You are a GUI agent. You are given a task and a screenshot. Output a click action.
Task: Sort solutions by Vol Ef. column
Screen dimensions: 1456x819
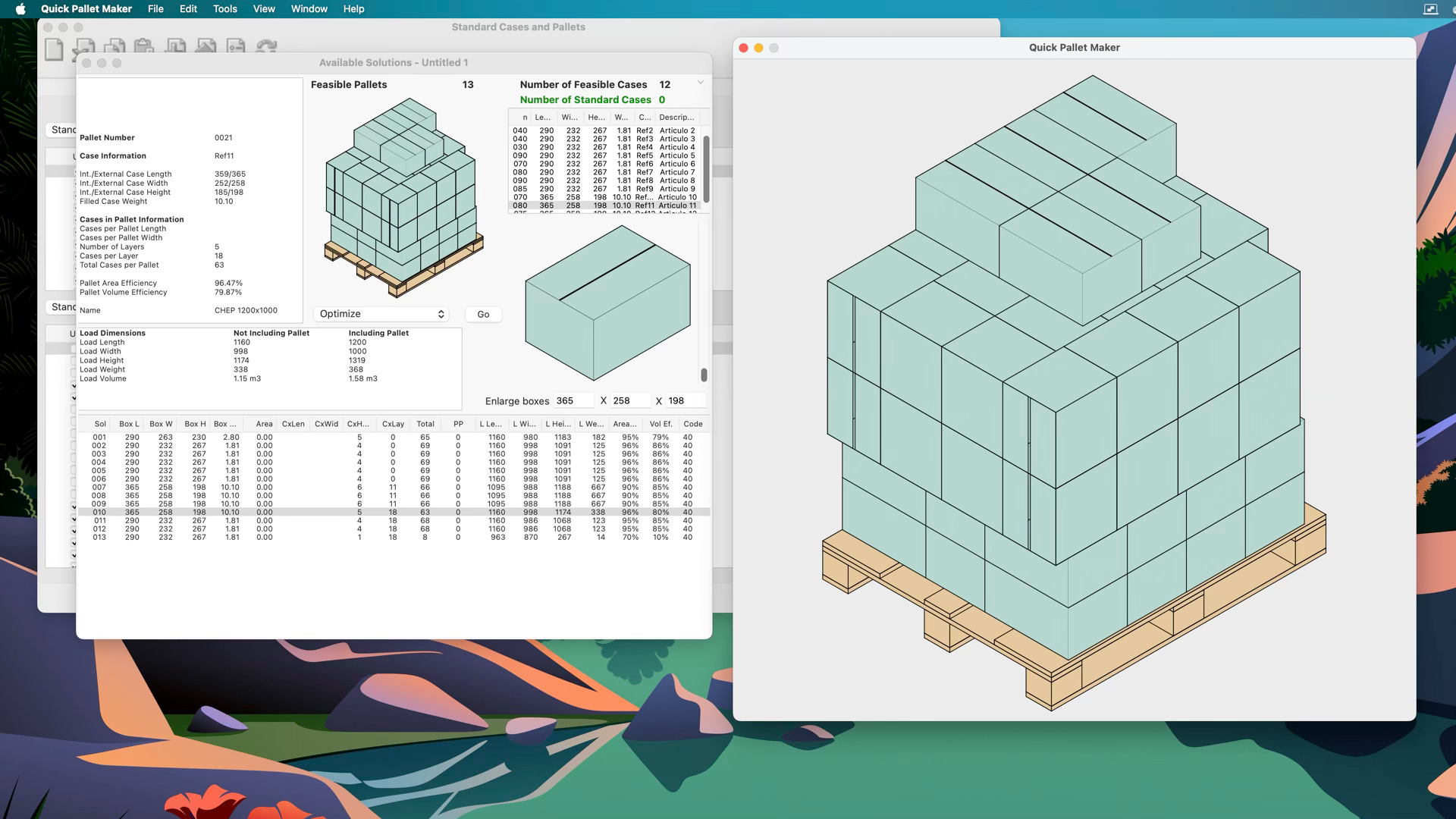click(661, 424)
